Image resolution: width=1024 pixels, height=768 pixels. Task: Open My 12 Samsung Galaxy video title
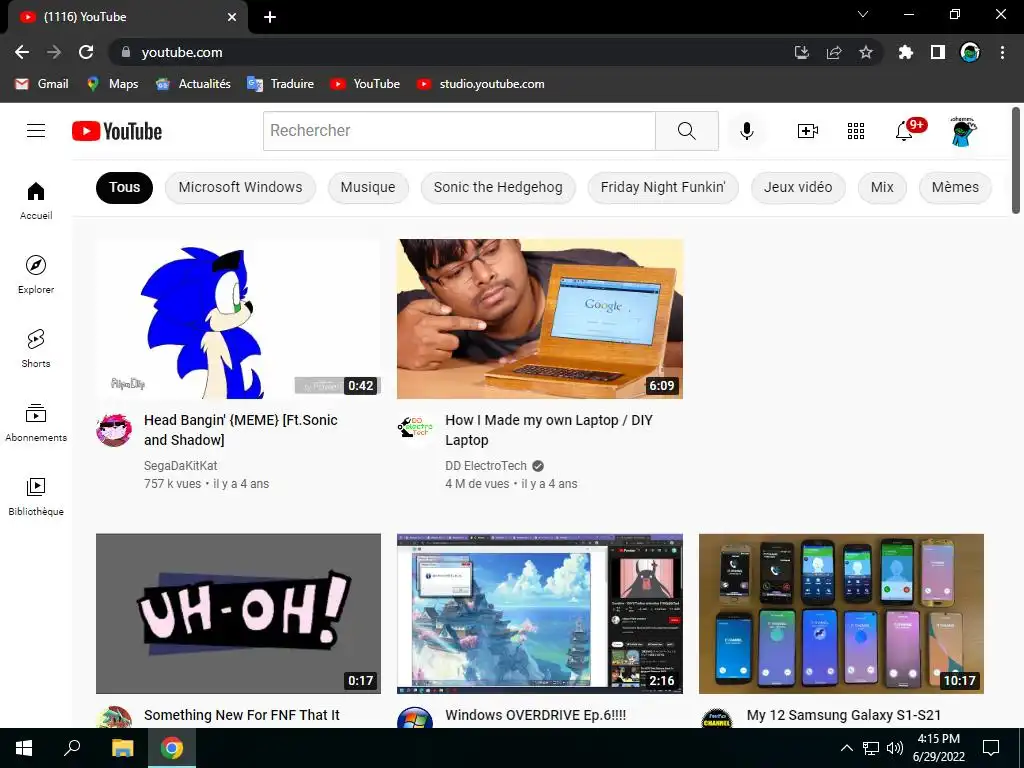pyautogui.click(x=844, y=716)
